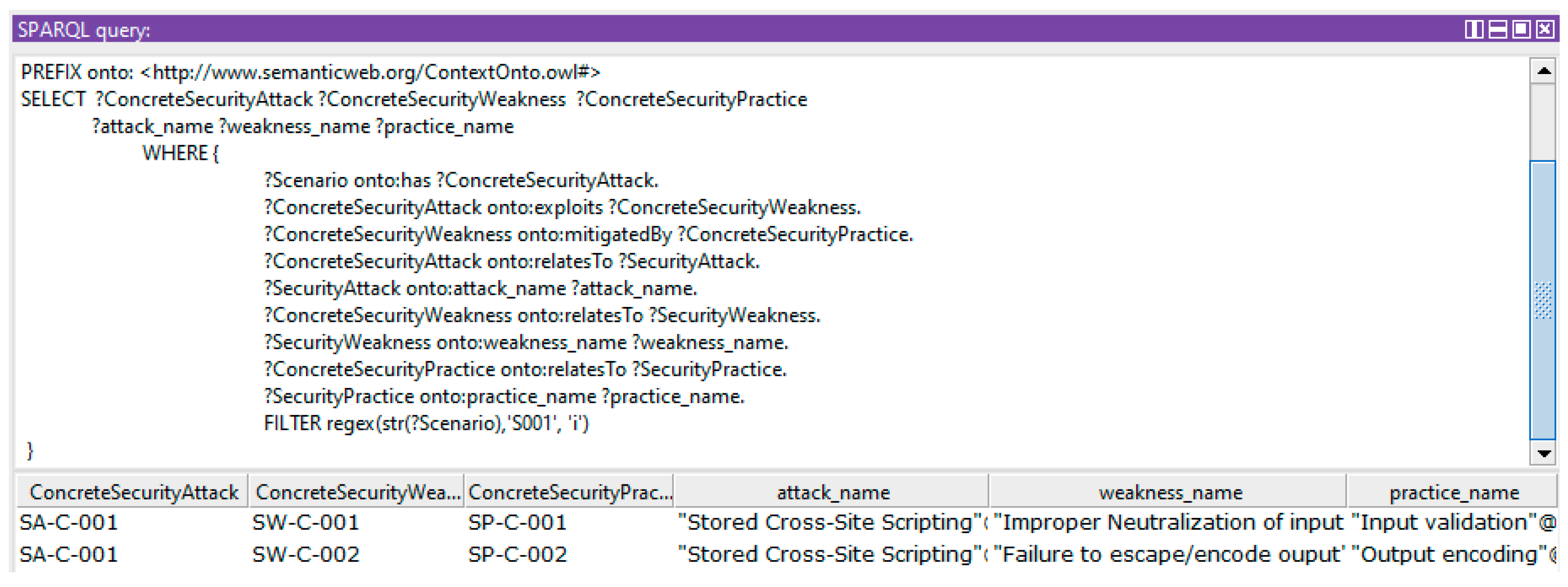Close the SPARQL query view

coord(1545,29)
